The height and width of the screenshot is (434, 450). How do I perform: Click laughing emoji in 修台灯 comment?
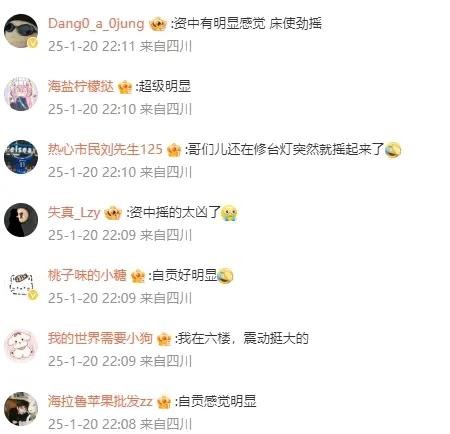tap(393, 150)
